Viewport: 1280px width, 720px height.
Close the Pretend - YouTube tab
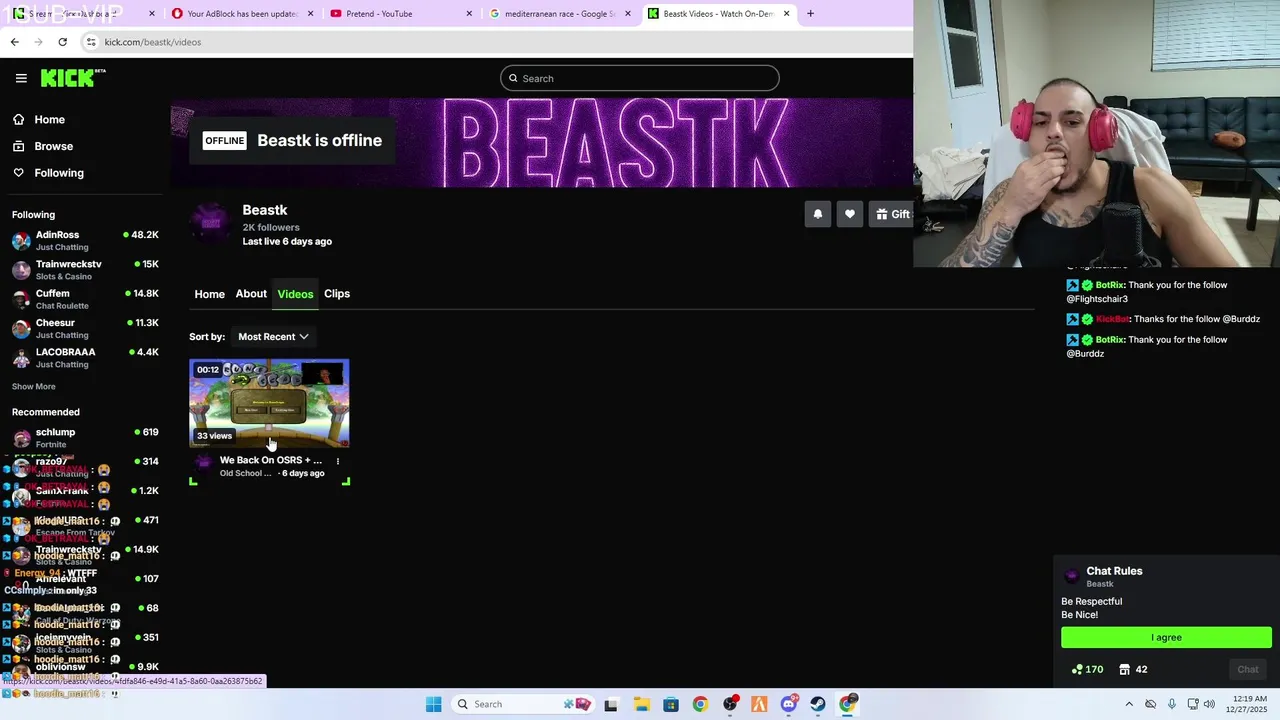(470, 14)
